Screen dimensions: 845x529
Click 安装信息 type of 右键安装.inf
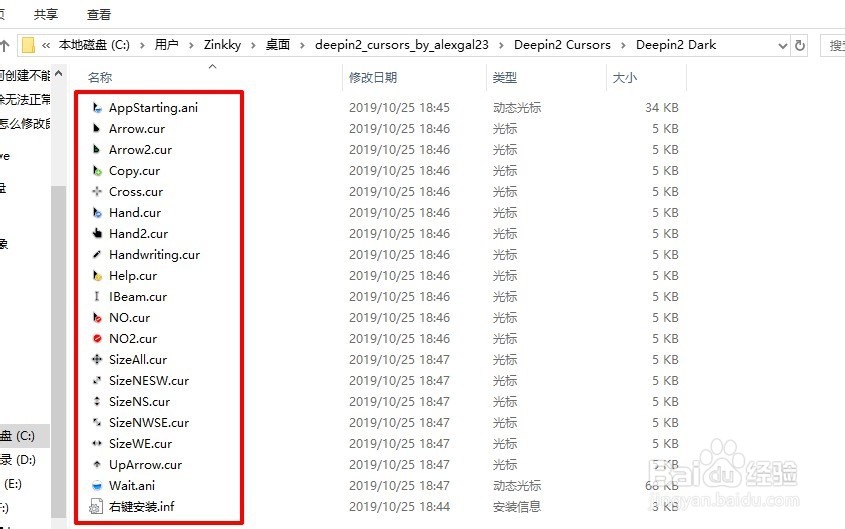[517, 507]
